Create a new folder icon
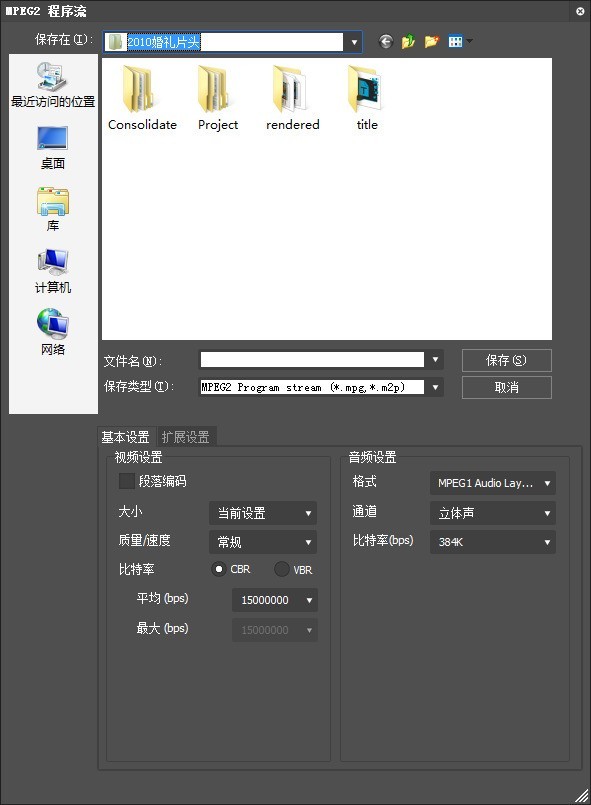The width and height of the screenshot is (591, 805). [431, 41]
